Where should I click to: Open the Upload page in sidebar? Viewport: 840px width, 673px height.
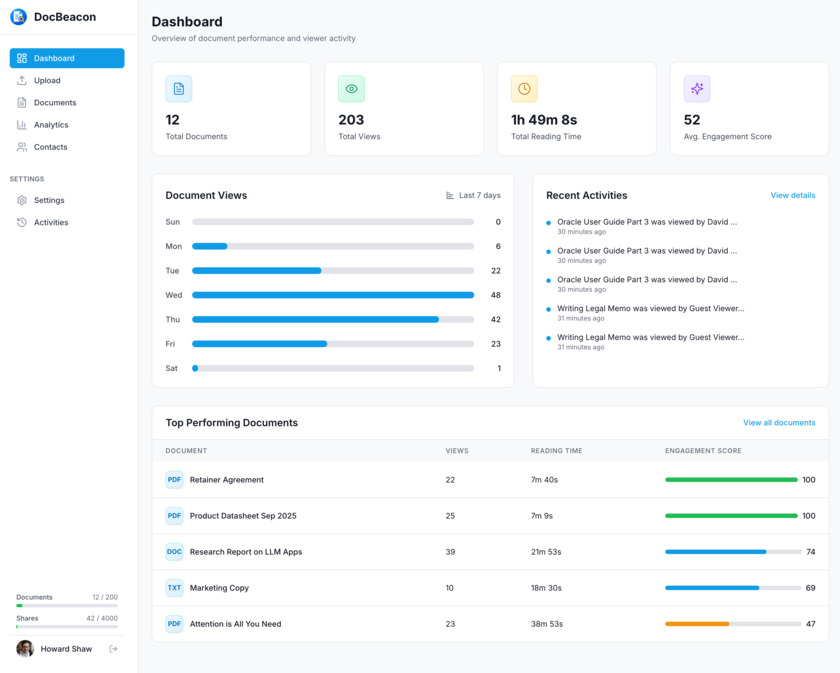tap(47, 81)
